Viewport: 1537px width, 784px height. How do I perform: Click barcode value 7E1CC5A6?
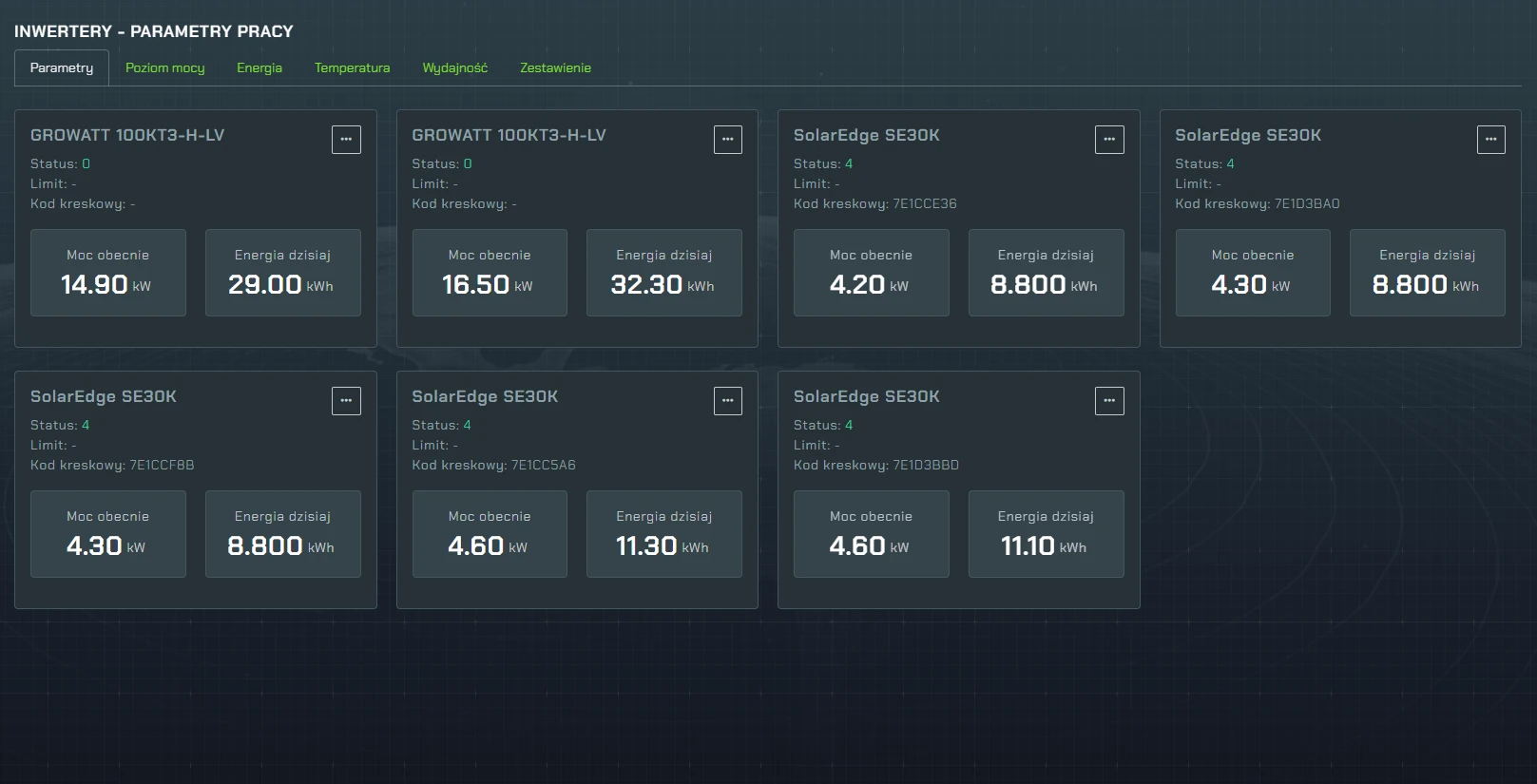[x=544, y=465]
